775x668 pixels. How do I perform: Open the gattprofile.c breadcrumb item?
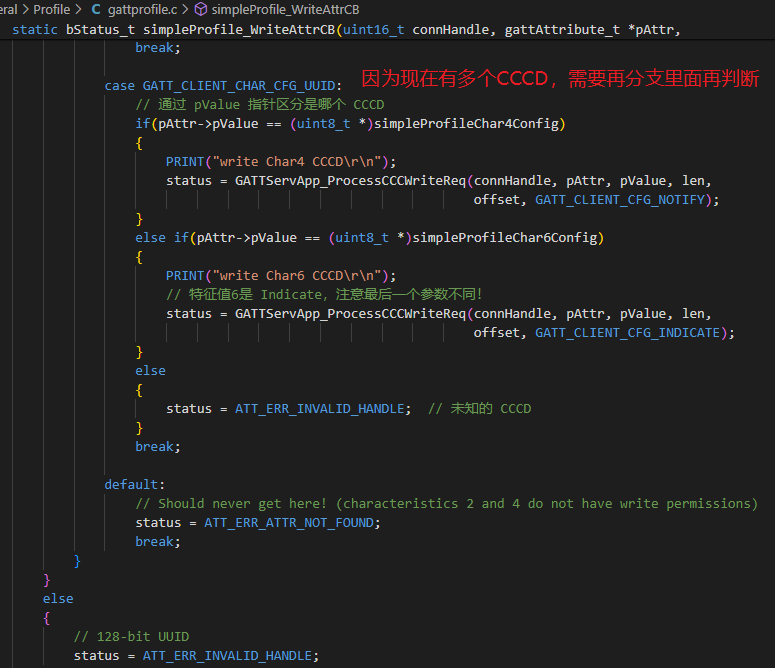point(141,9)
